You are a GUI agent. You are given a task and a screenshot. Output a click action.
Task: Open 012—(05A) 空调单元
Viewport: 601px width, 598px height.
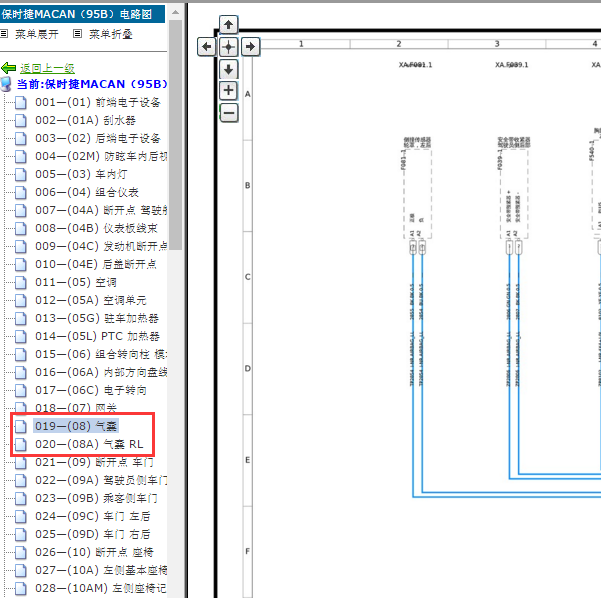pos(90,301)
